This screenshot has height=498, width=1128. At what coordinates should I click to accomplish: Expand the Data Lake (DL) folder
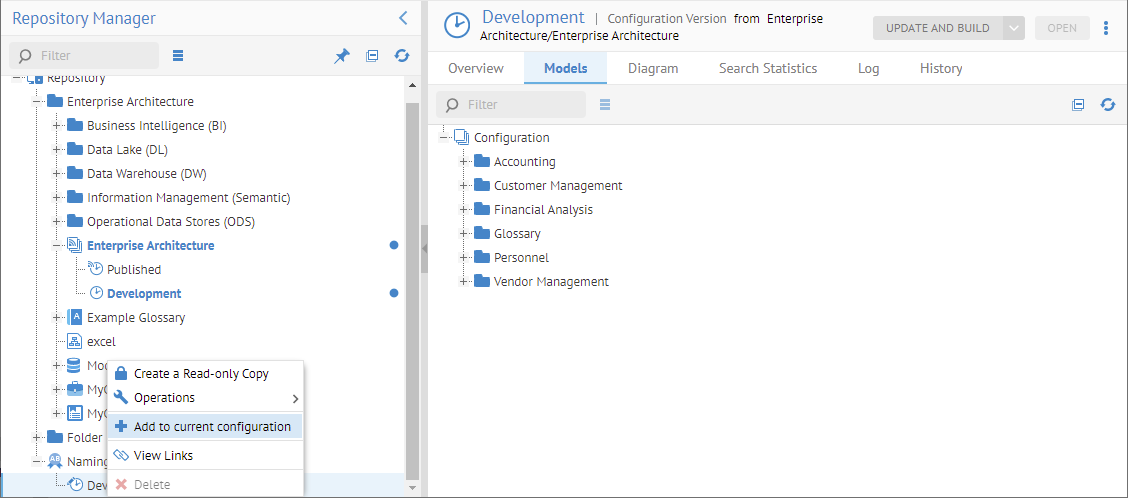pos(57,150)
